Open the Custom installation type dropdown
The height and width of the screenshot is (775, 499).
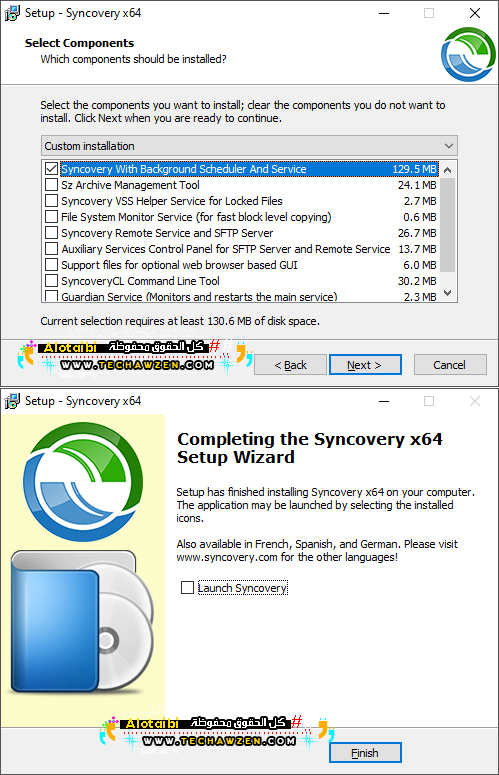pos(250,146)
